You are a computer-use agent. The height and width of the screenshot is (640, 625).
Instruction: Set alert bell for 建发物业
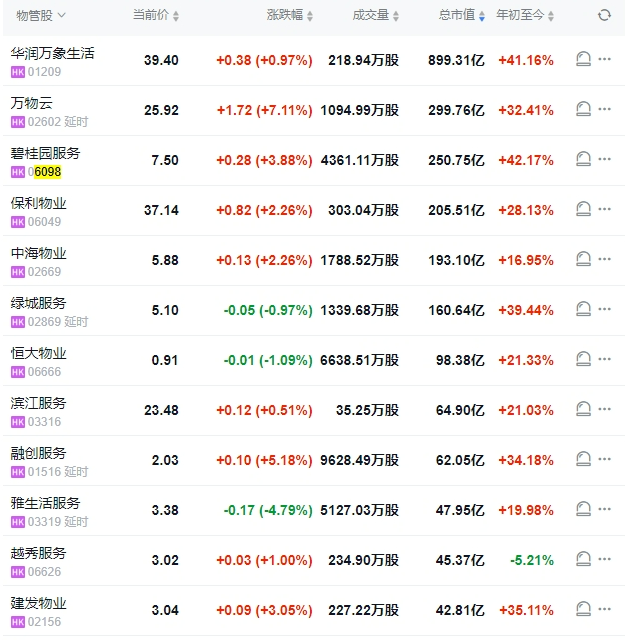[583, 609]
